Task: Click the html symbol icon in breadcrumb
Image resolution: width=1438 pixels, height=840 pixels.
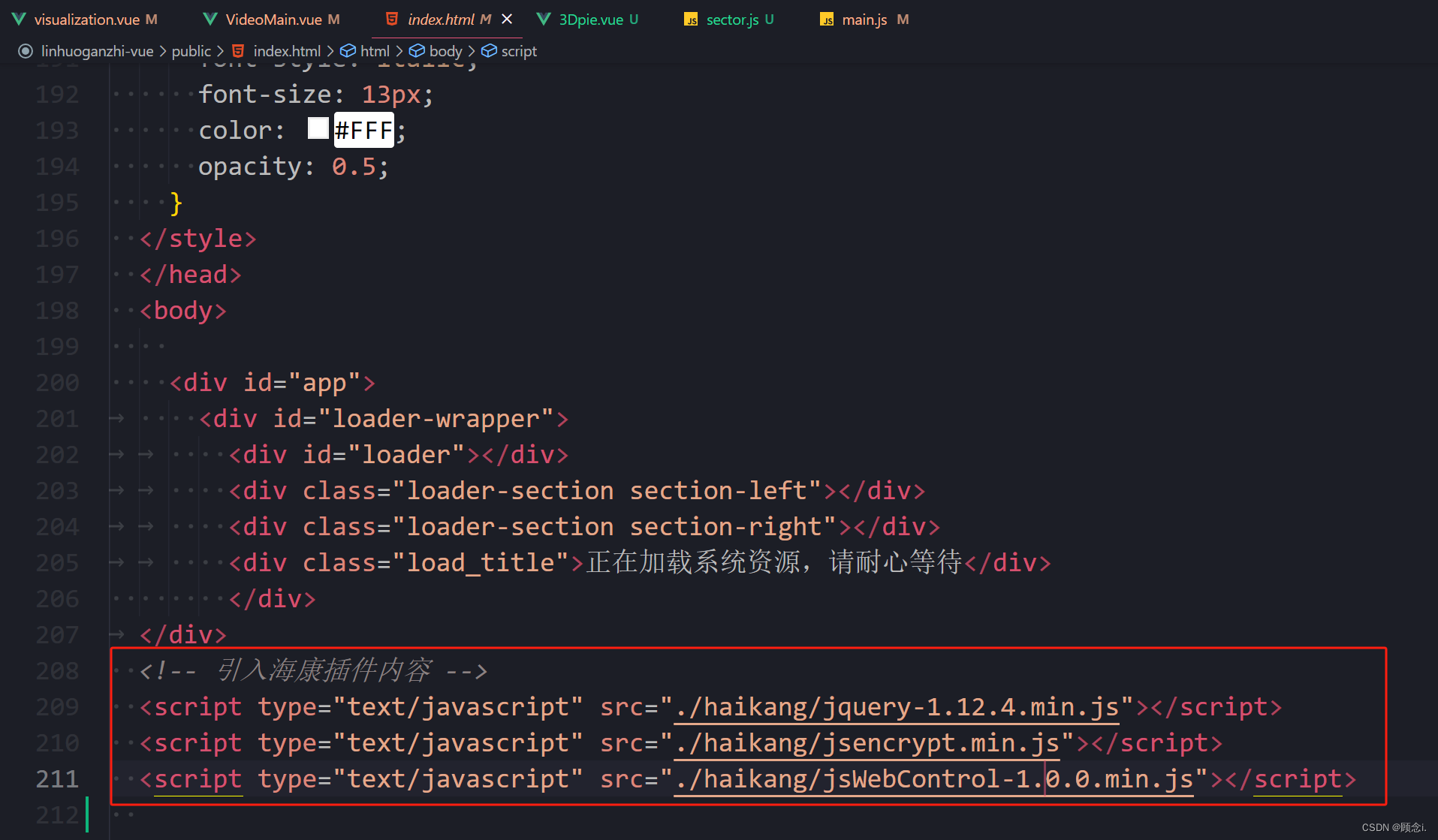Action: 348,51
